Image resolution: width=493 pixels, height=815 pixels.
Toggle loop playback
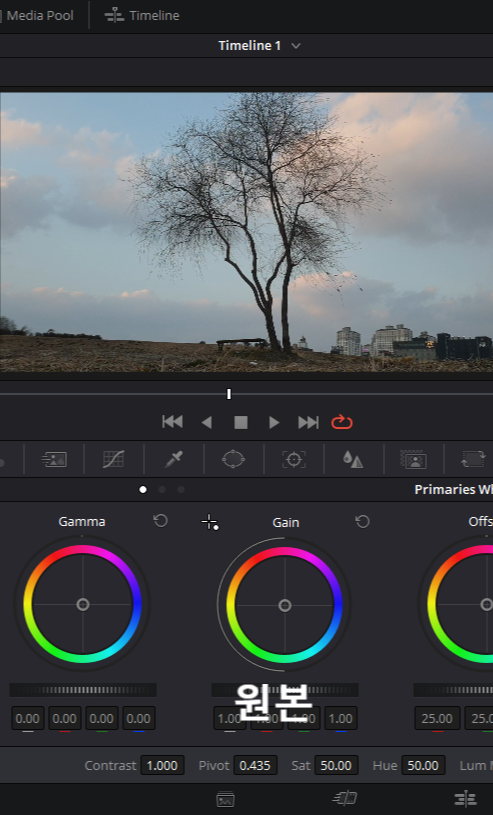(342, 422)
